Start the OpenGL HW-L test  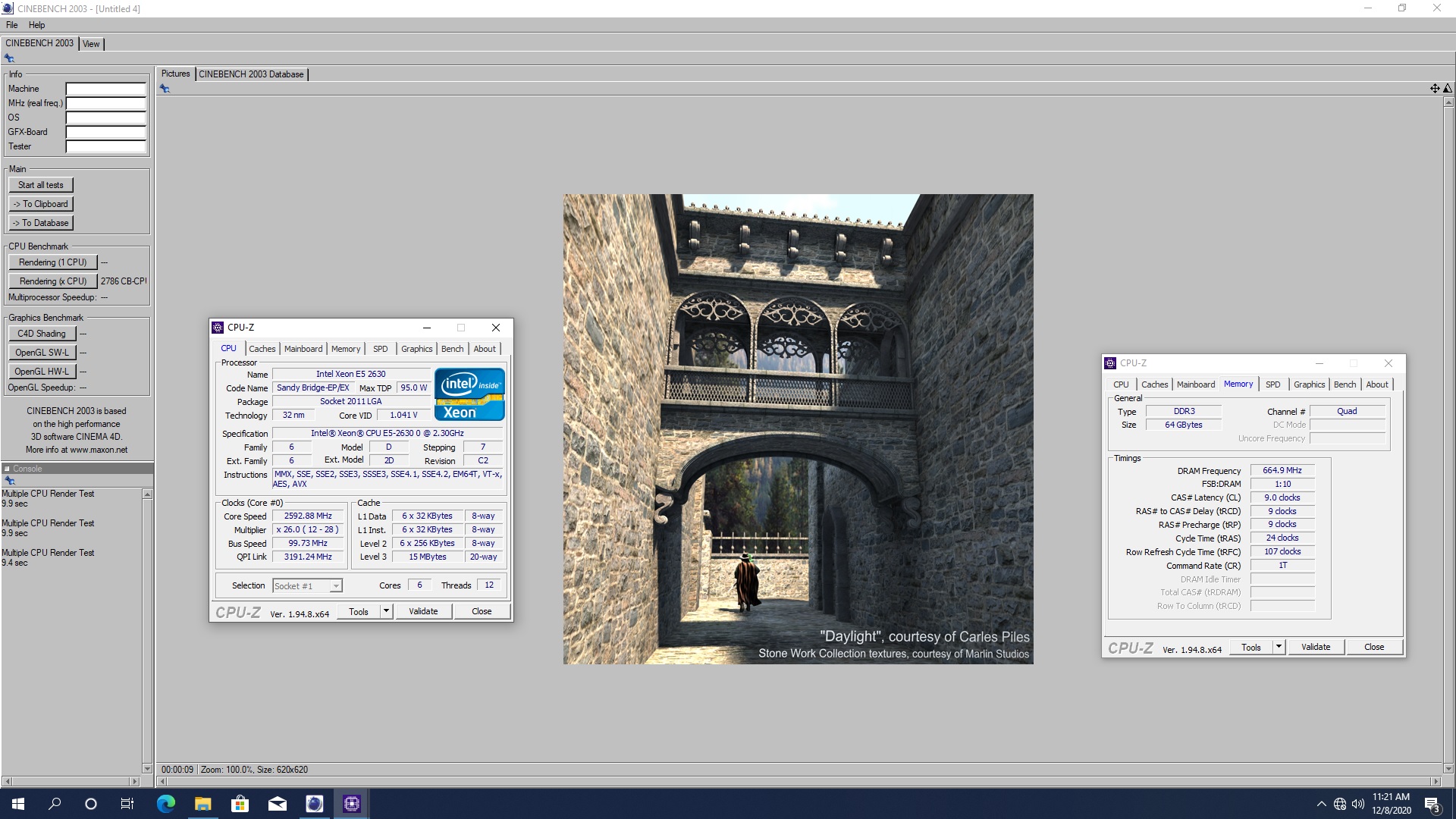(x=42, y=372)
